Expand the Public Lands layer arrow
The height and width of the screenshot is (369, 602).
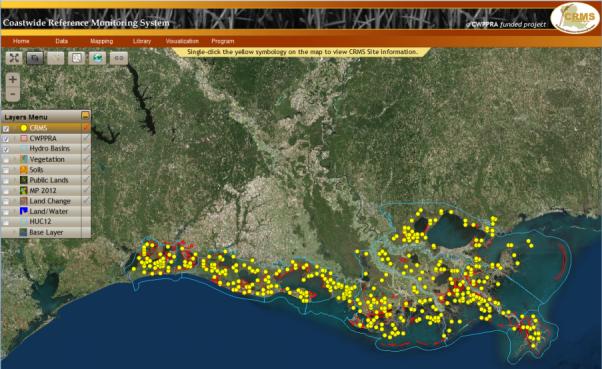15,180
